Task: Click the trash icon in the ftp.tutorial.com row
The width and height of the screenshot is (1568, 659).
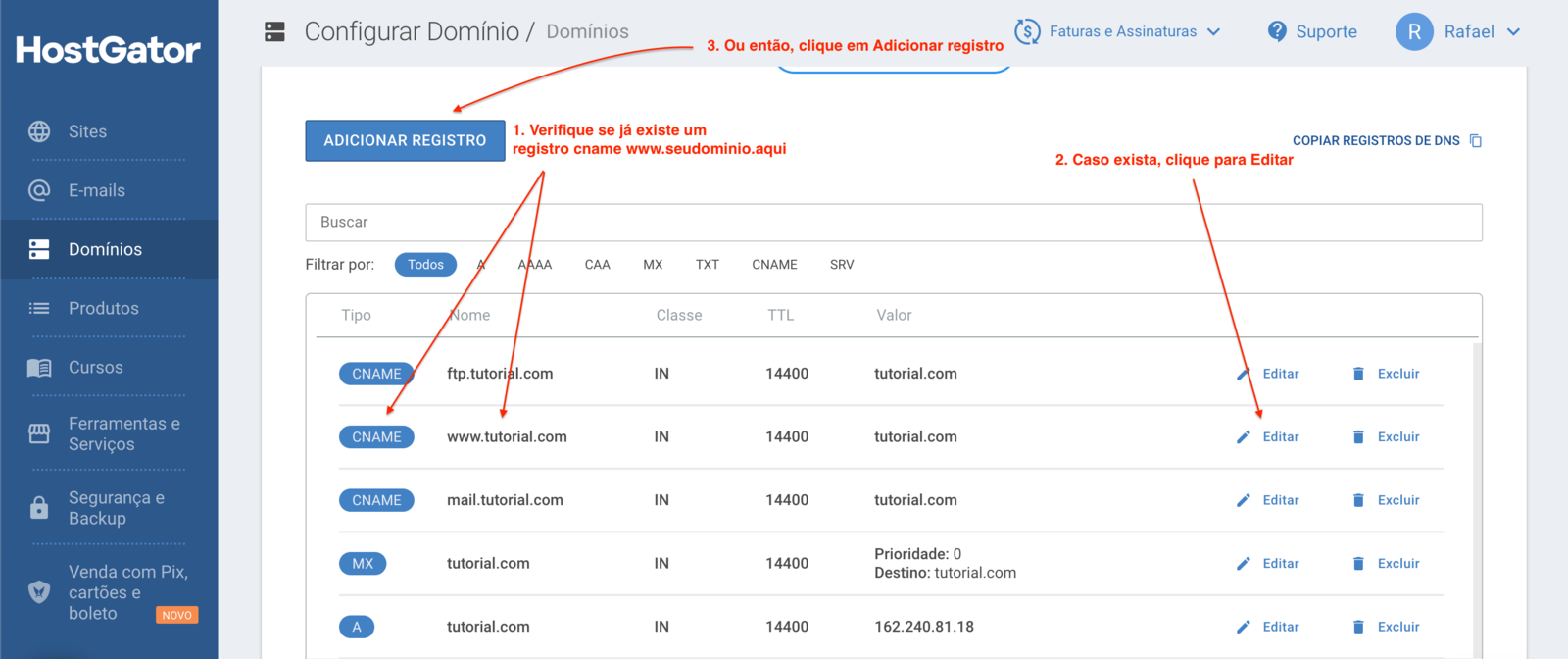Action: tap(1358, 374)
